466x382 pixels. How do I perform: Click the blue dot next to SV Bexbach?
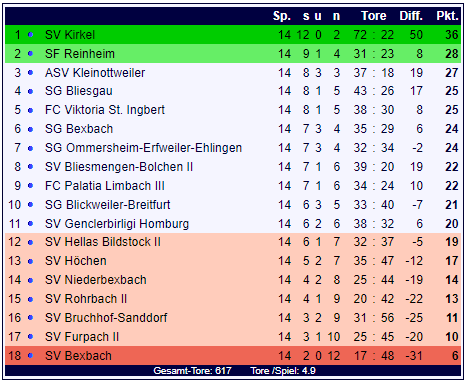coord(30,356)
